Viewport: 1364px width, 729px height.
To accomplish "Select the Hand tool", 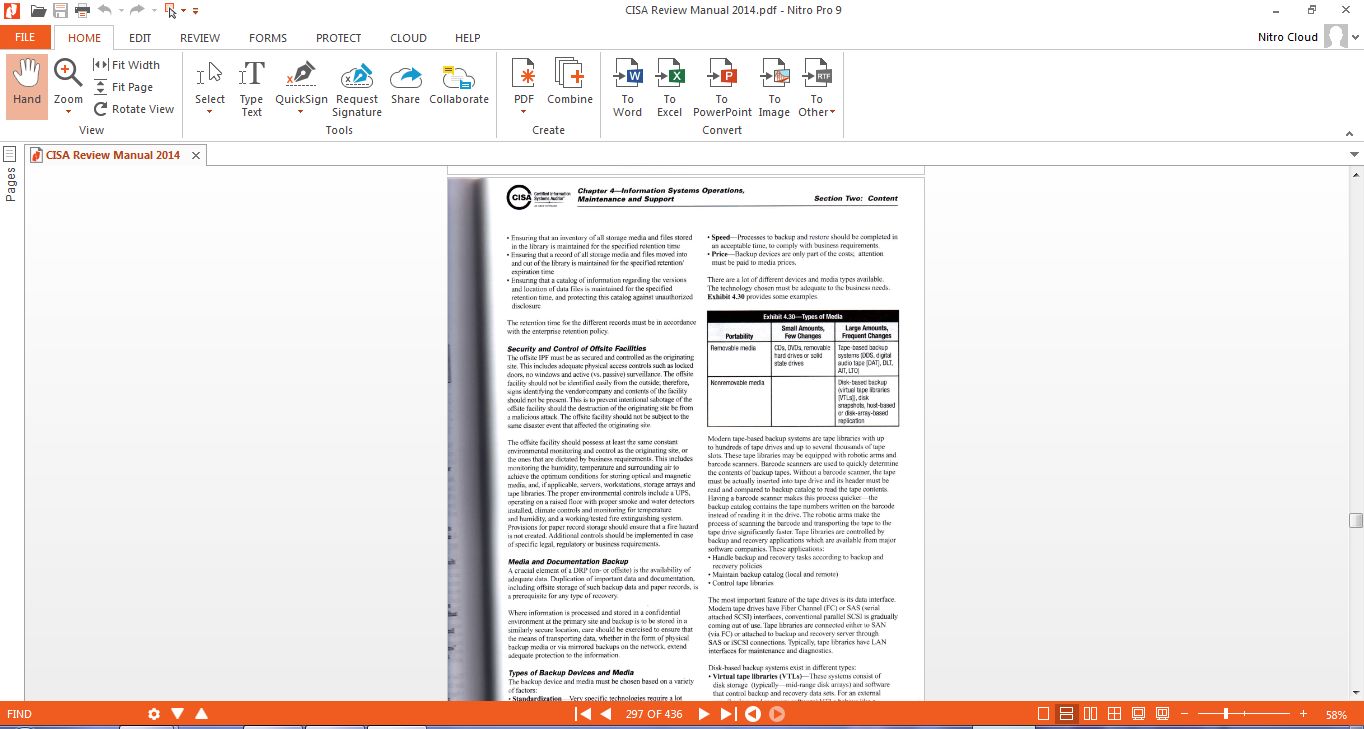I will 27,86.
